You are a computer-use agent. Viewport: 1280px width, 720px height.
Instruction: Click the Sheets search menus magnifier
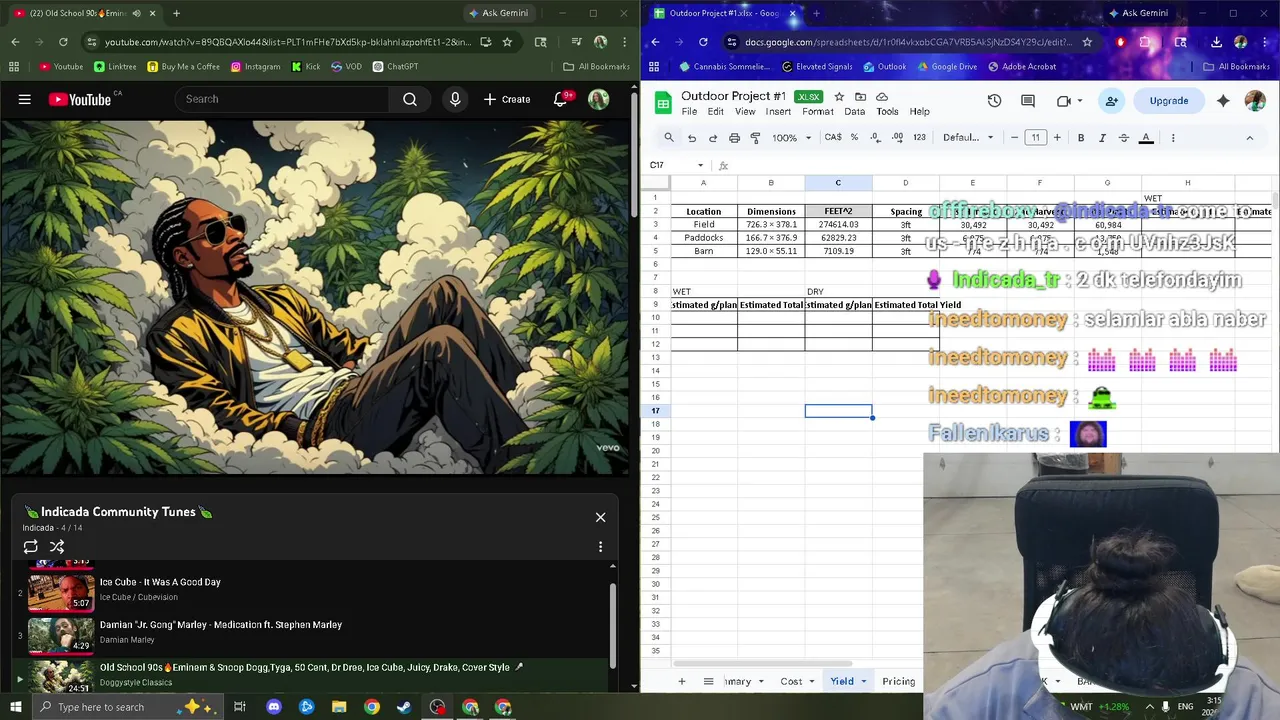click(669, 138)
